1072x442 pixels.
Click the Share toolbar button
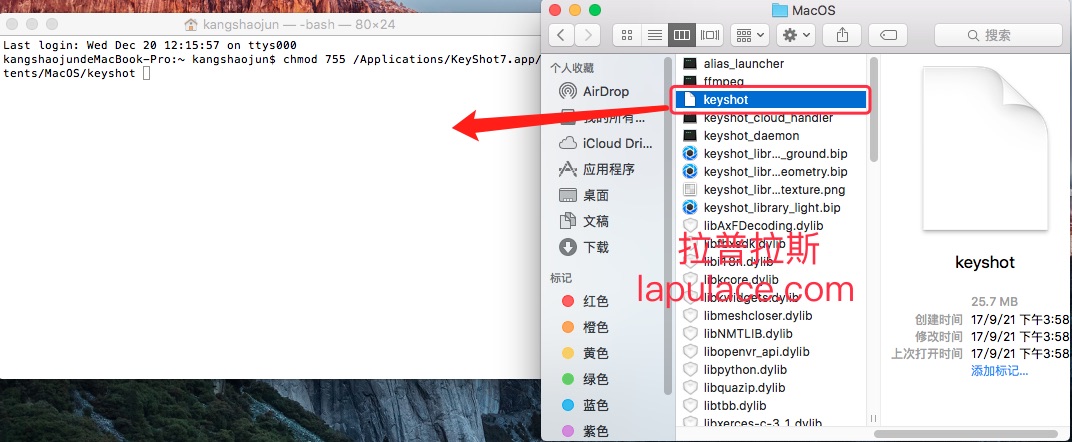[842, 35]
